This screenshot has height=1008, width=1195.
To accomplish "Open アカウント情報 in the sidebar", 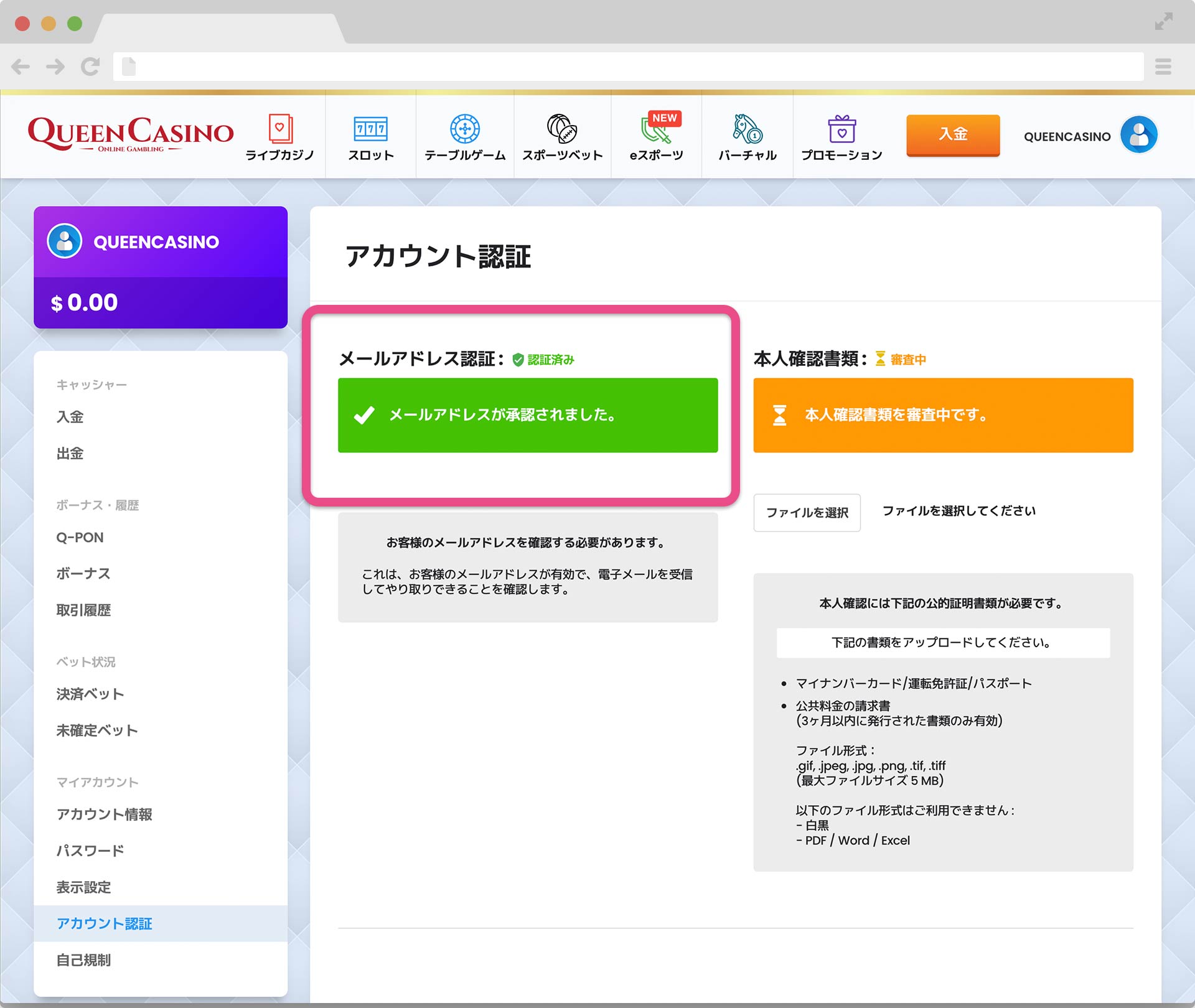I will [x=104, y=814].
